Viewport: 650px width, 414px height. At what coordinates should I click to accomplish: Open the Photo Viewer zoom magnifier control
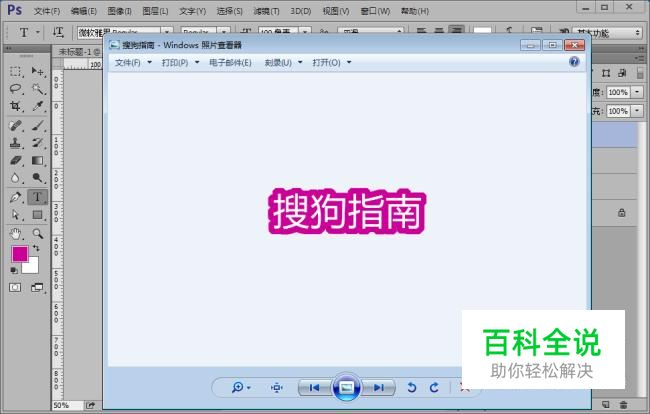(x=241, y=387)
